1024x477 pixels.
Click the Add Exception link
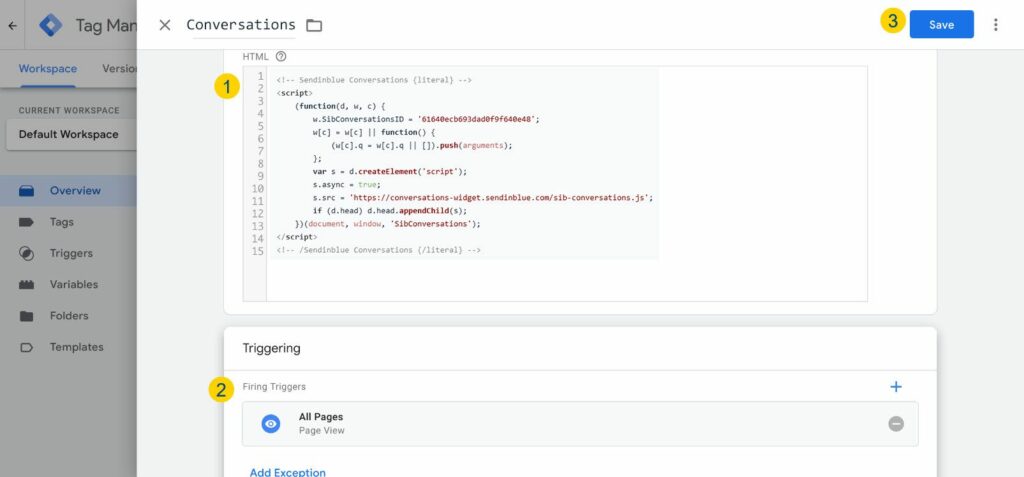(287, 472)
